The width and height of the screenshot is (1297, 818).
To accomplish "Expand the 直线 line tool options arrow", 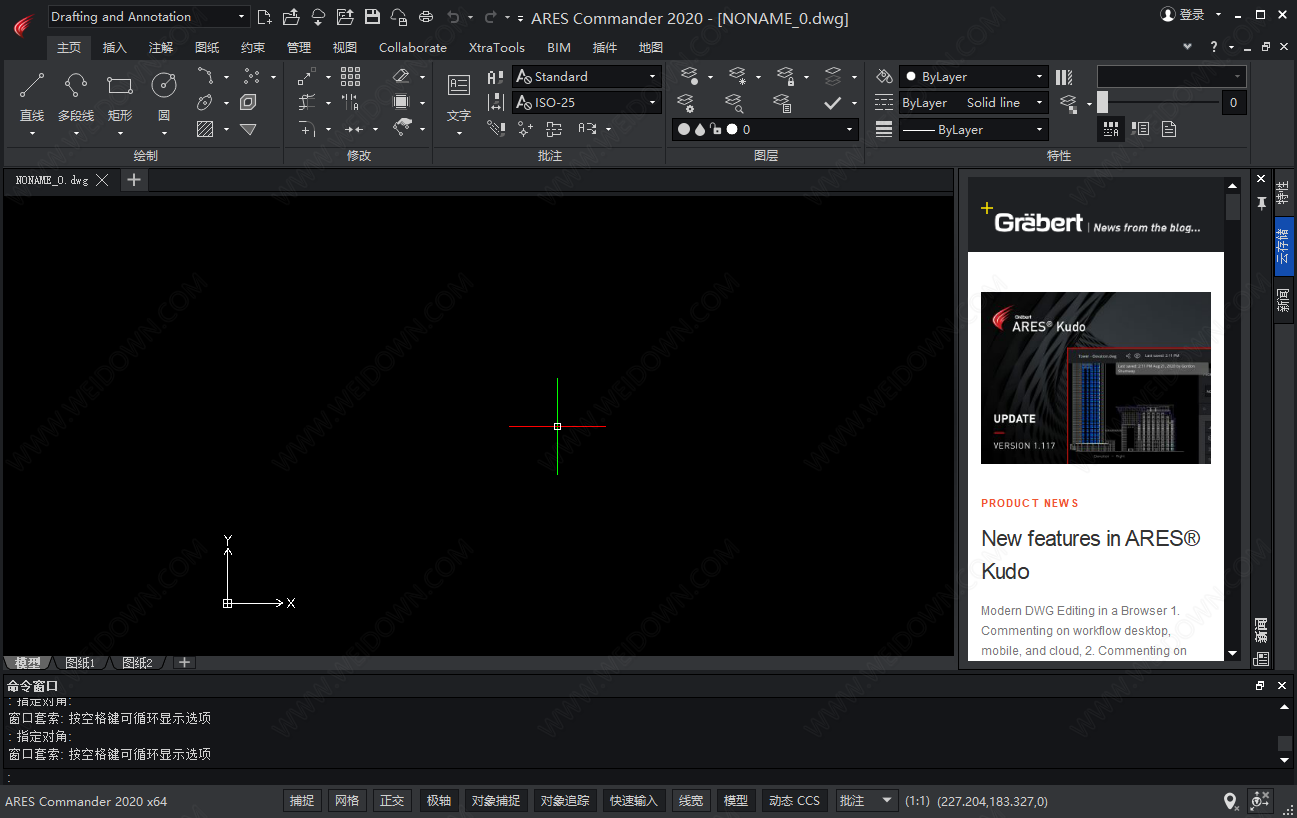I will [32, 132].
